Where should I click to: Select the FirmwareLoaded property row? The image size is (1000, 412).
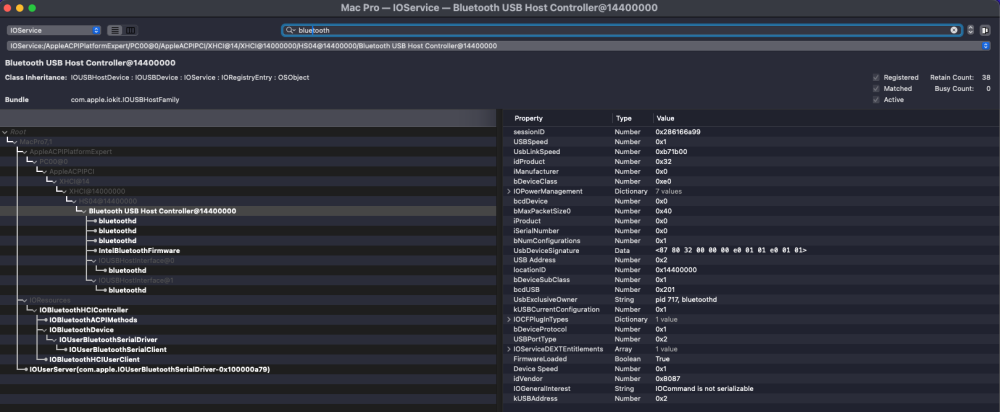751,359
